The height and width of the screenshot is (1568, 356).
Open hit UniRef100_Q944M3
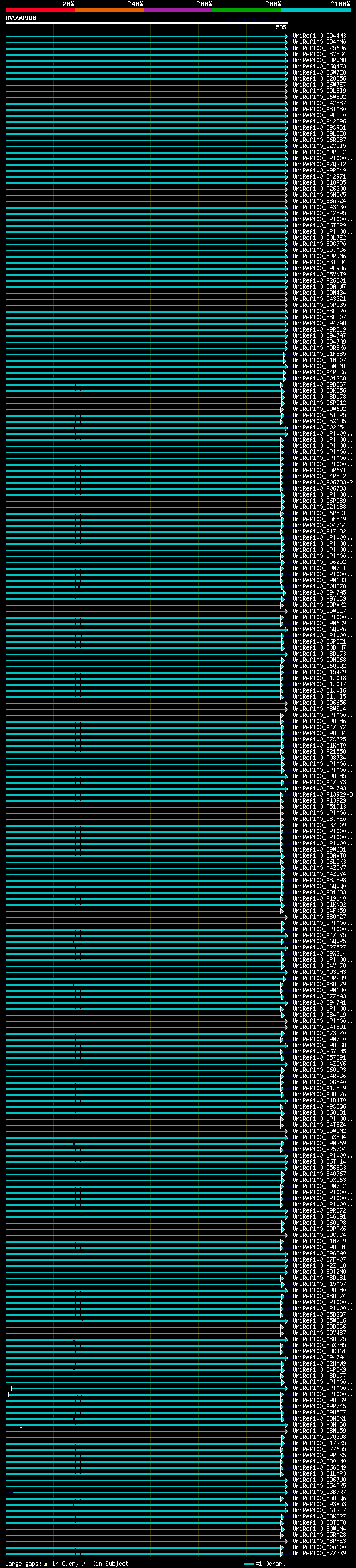(319, 36)
